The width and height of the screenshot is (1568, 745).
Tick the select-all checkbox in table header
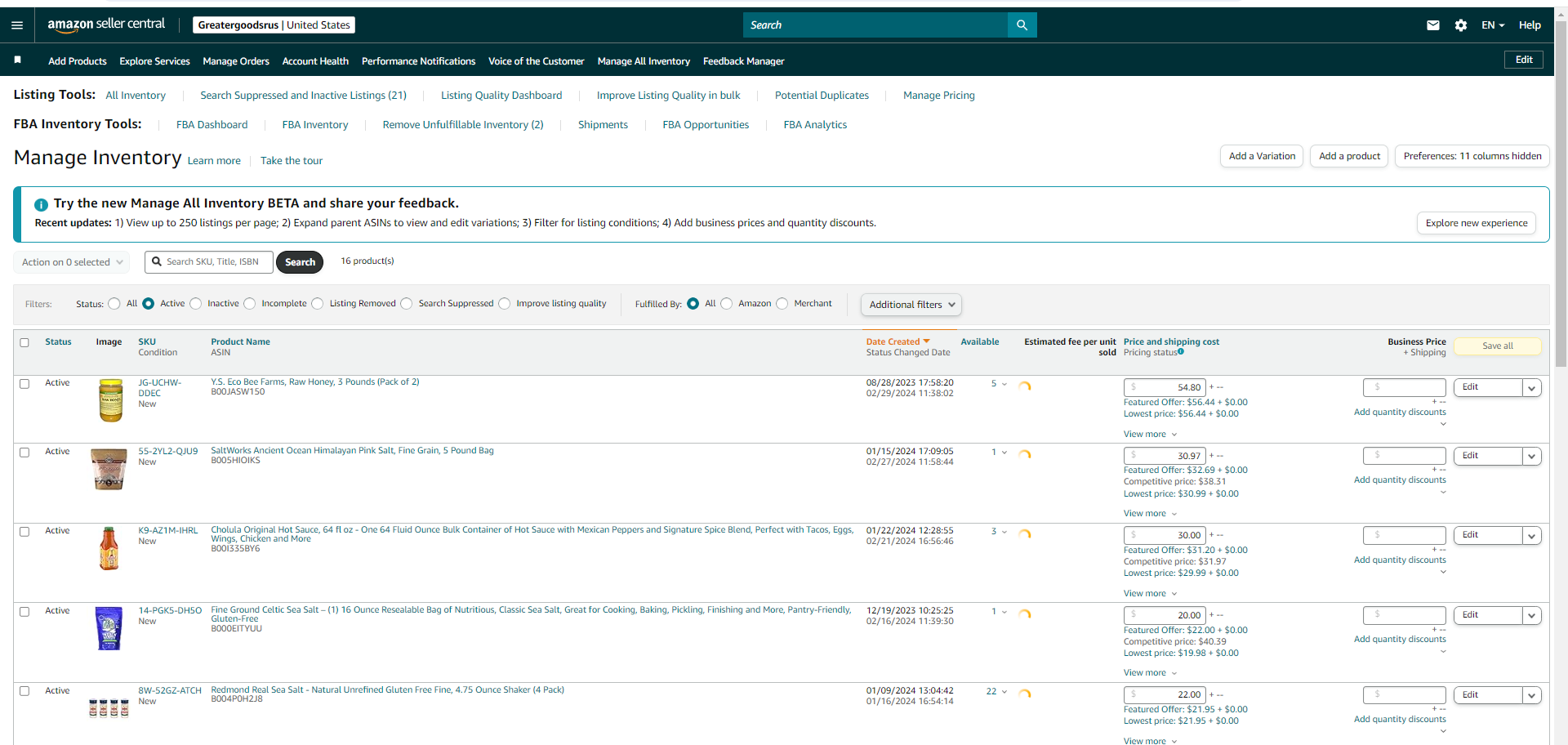click(x=24, y=342)
